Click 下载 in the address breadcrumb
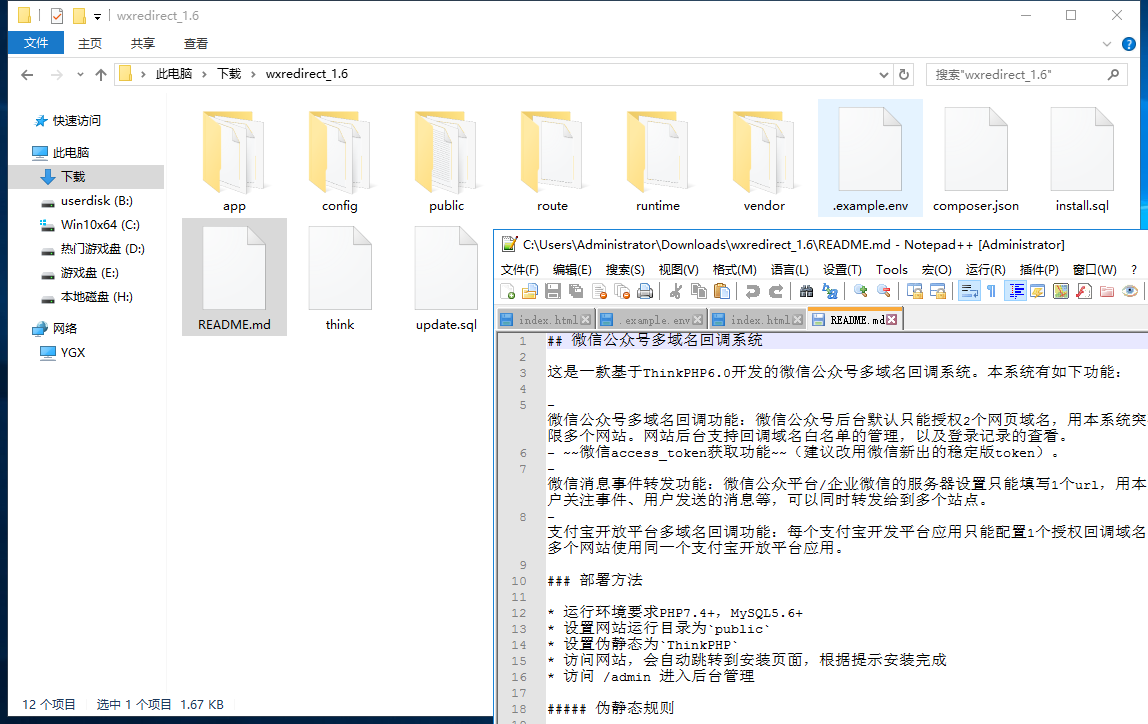This screenshot has width=1148, height=724. tap(229, 74)
